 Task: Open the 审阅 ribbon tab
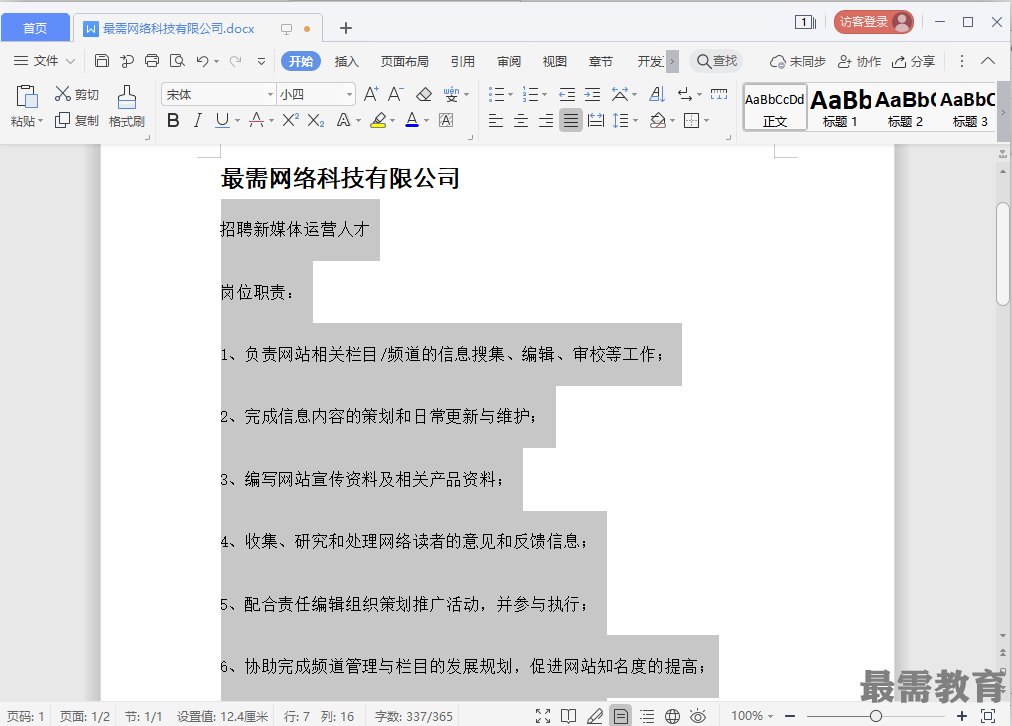pyautogui.click(x=509, y=61)
